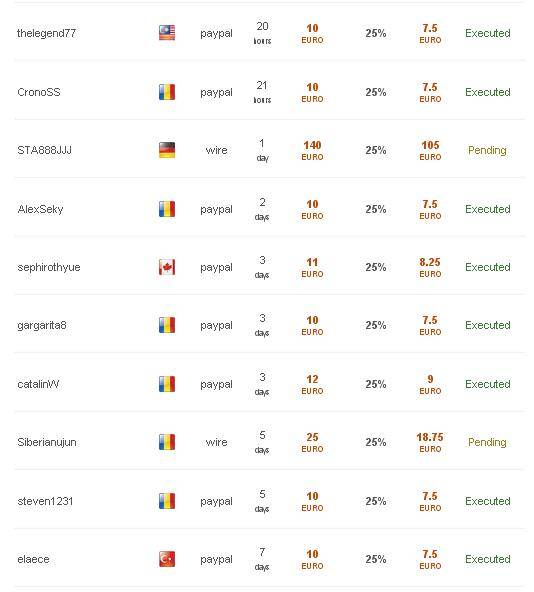Click the Pending status for Siberianujun

point(487,442)
